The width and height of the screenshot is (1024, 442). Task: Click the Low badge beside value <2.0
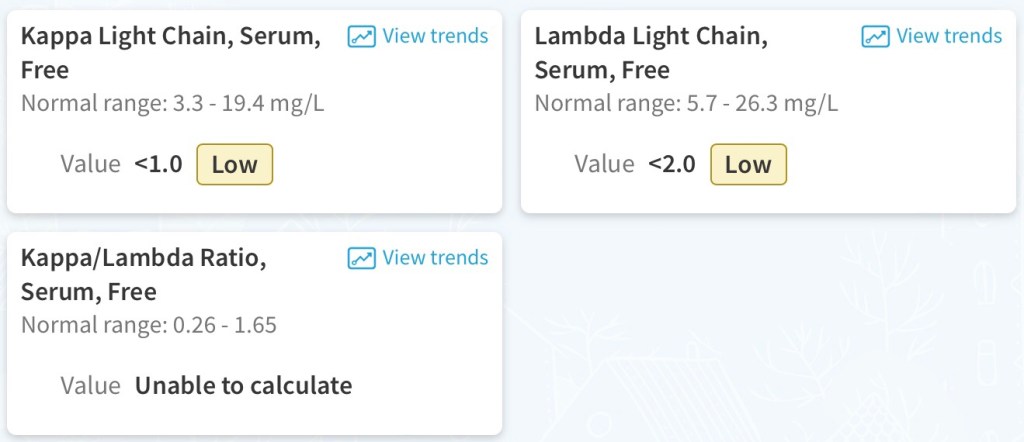(748, 164)
